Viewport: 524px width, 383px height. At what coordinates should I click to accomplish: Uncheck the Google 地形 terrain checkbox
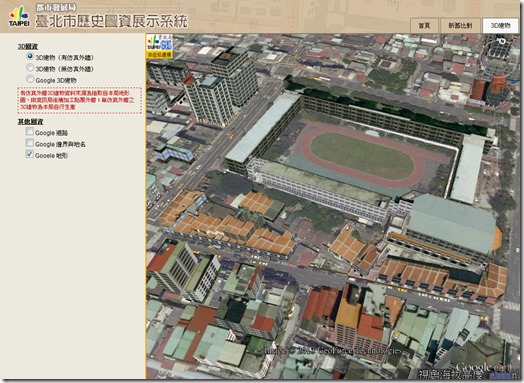click(x=30, y=154)
